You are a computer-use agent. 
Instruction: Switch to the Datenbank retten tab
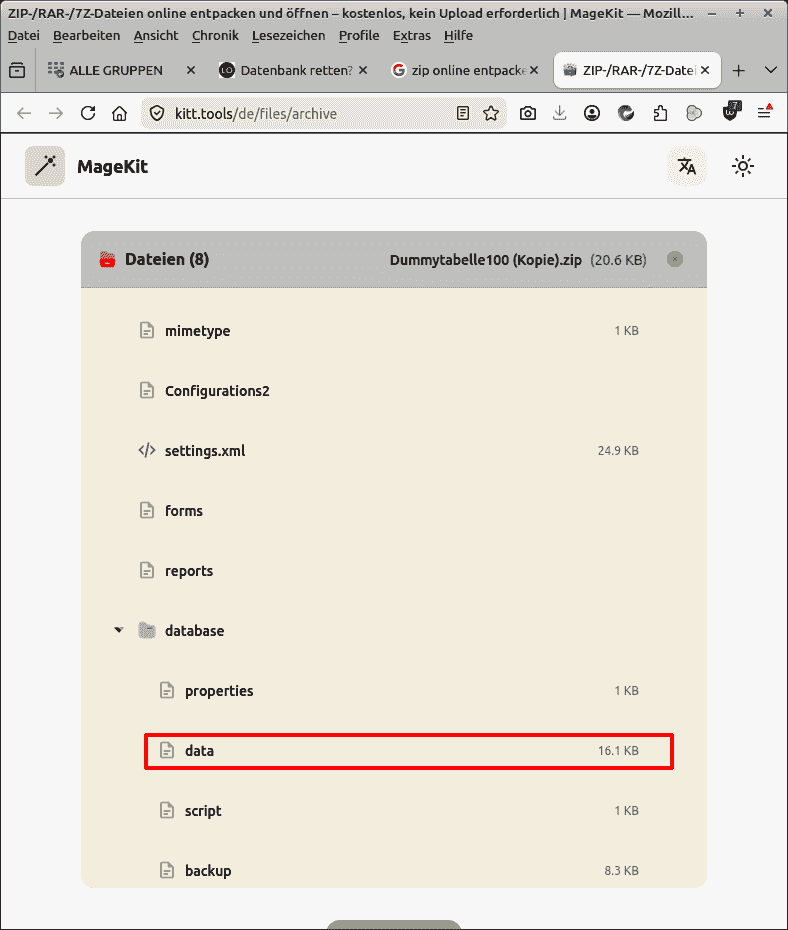(289, 70)
